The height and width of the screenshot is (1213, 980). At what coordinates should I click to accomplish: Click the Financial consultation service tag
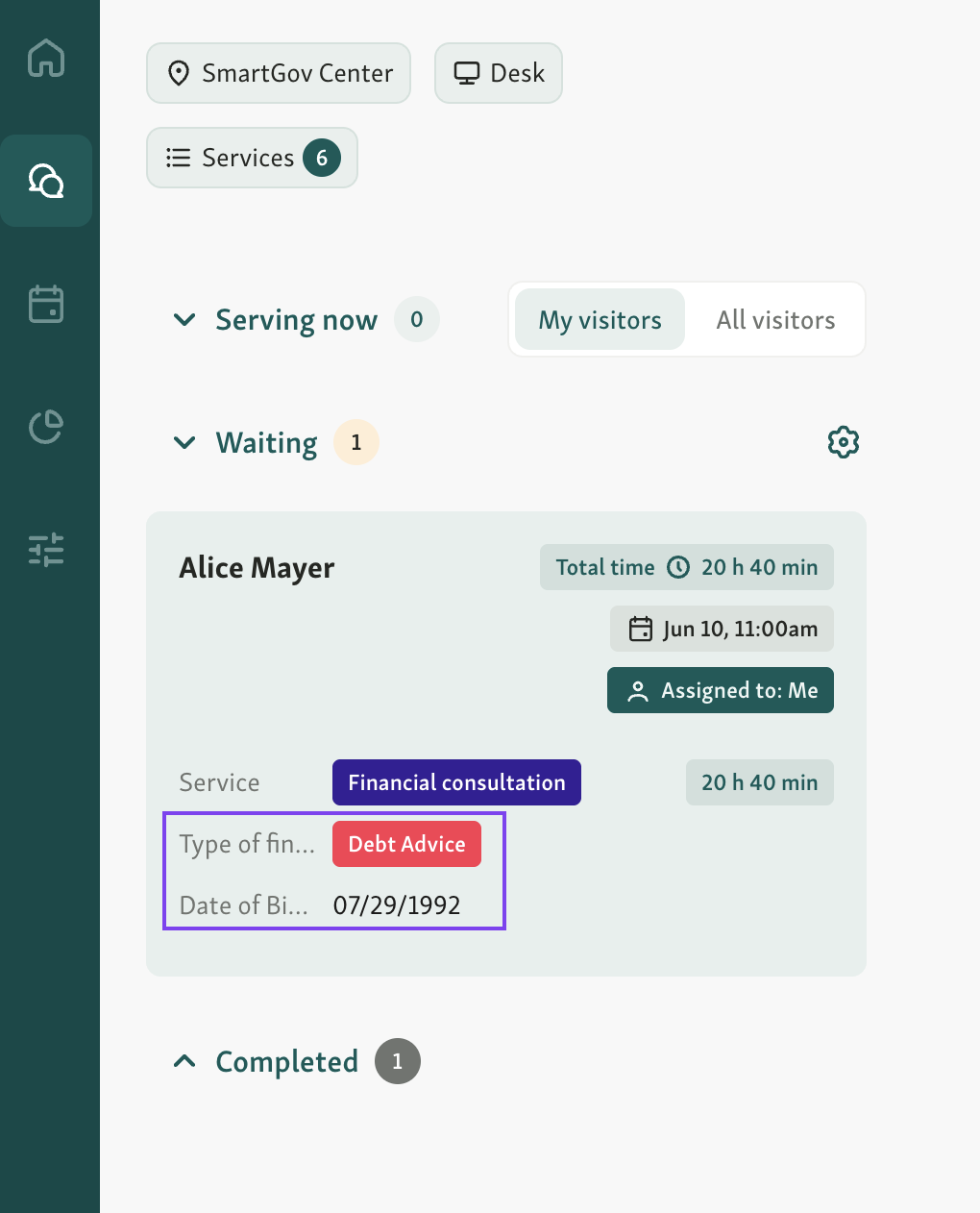pos(456,782)
